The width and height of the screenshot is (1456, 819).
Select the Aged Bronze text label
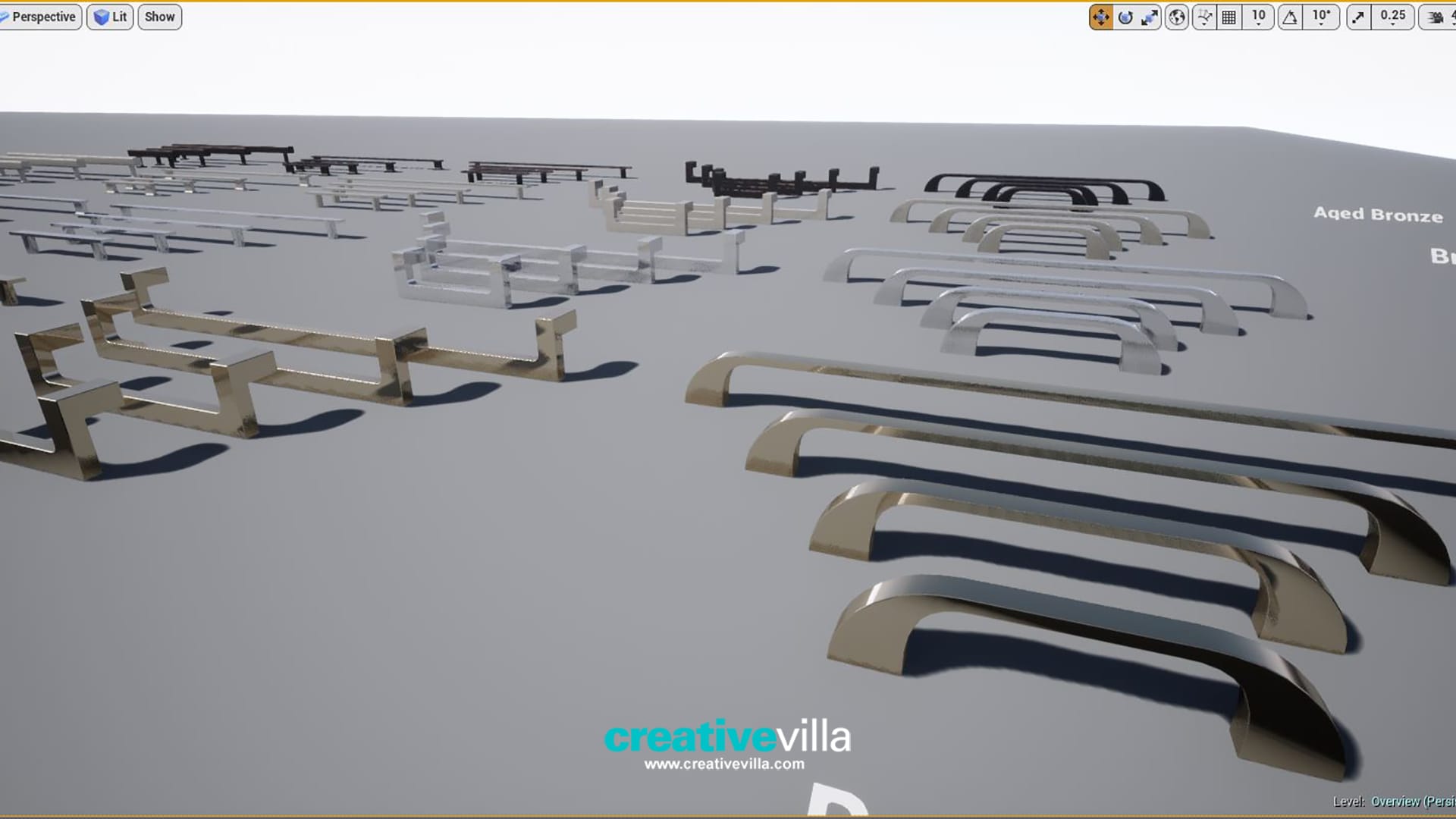click(x=1378, y=215)
